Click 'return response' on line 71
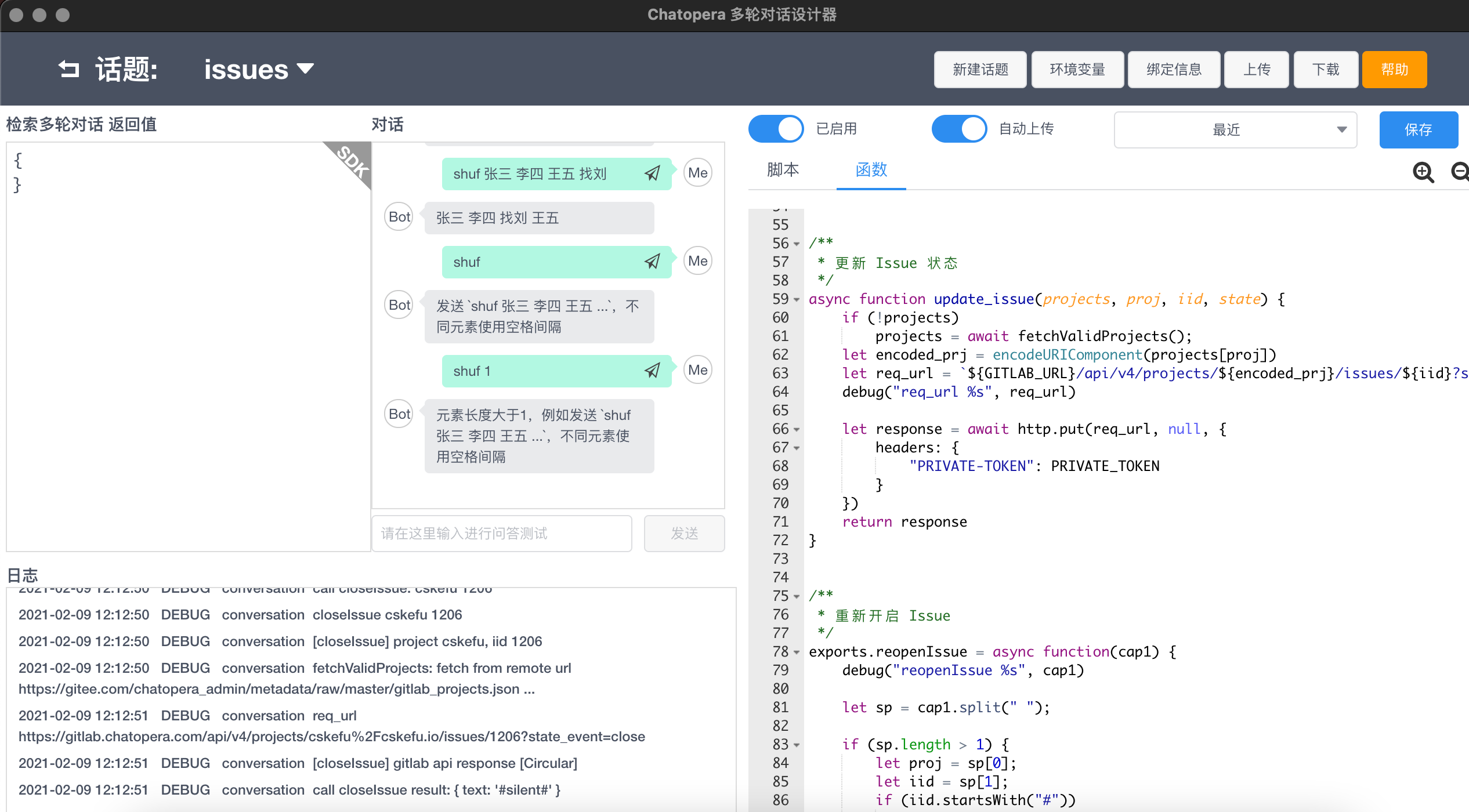This screenshot has width=1469, height=812. 904,522
